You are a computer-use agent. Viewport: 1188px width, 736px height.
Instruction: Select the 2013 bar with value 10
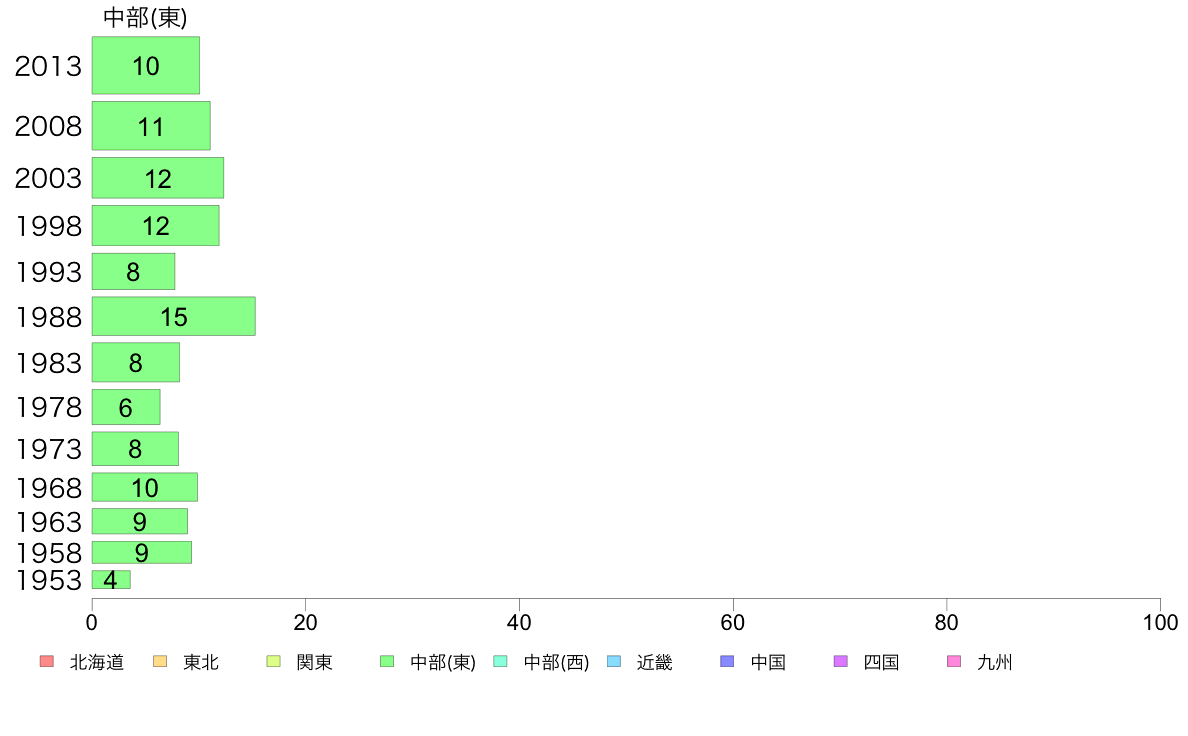[x=145, y=65]
